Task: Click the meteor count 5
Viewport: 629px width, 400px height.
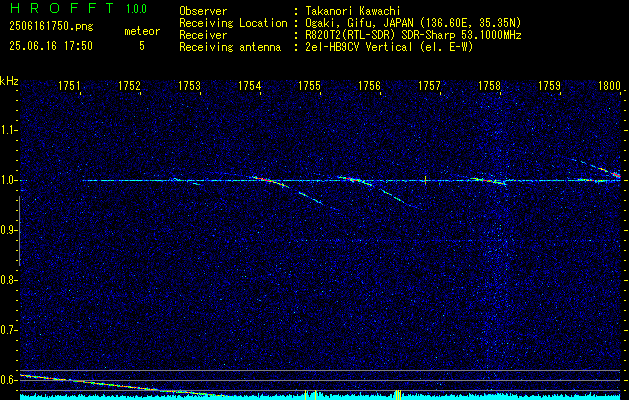Action: click(142, 46)
